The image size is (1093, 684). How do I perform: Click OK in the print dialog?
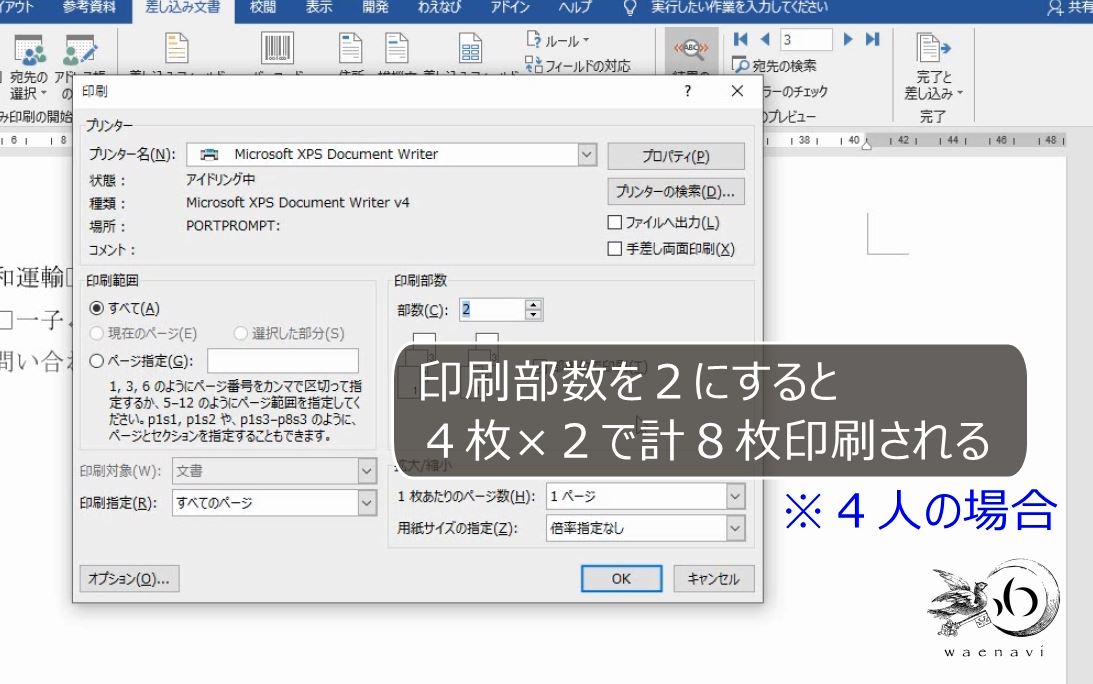click(x=621, y=579)
